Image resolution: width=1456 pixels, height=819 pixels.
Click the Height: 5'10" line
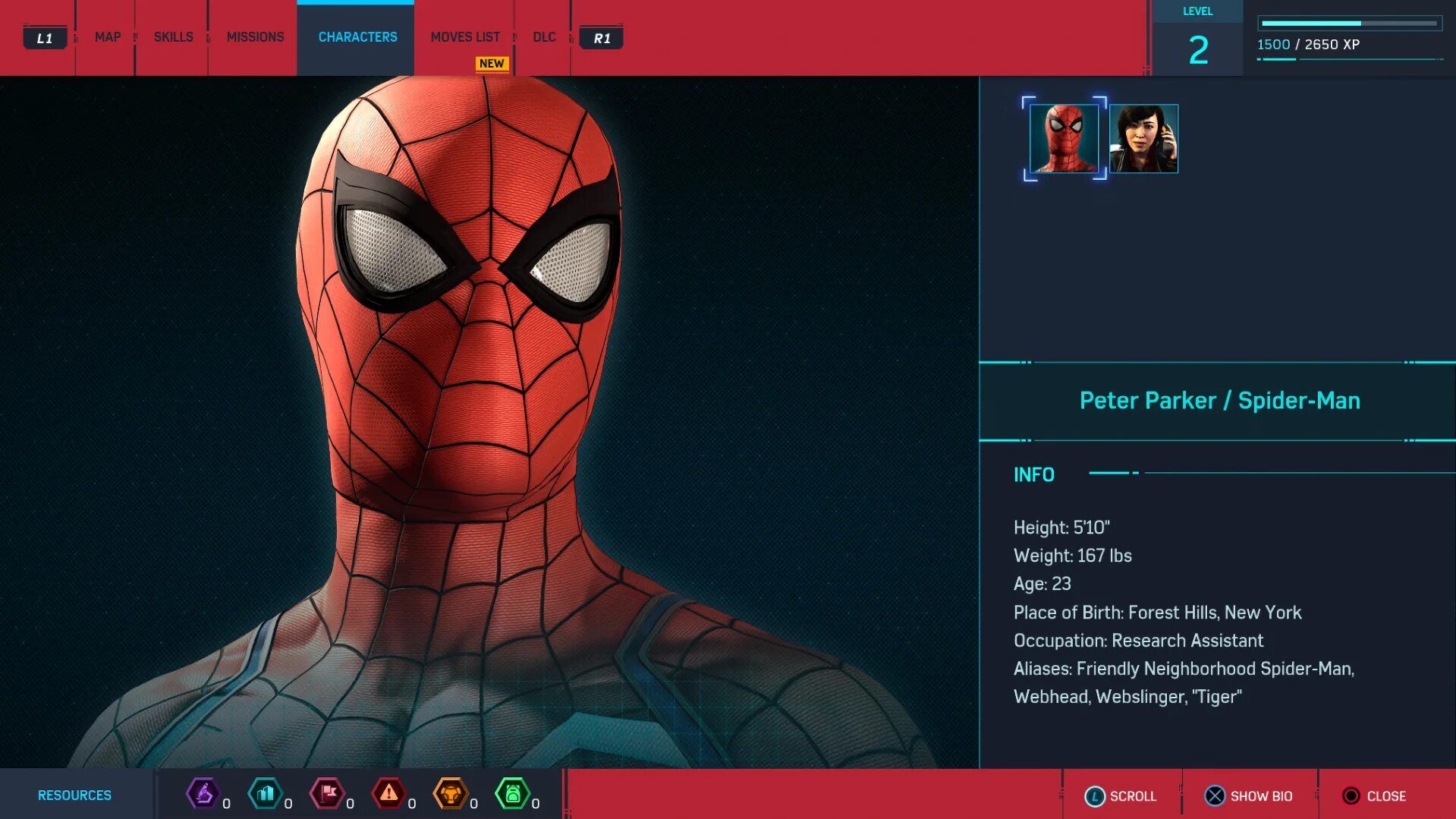(1061, 528)
